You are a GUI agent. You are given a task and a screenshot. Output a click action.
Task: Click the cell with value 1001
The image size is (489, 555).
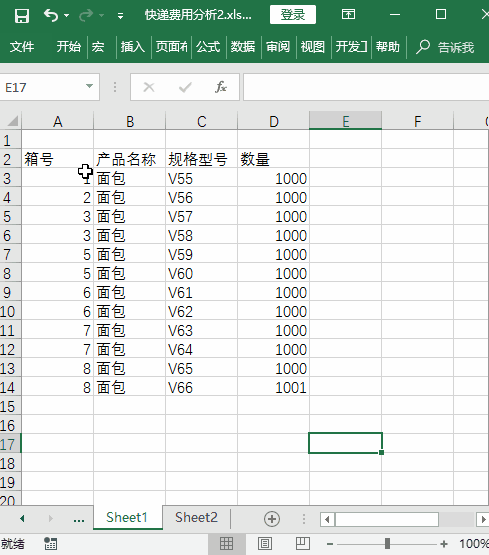[x=274, y=387]
